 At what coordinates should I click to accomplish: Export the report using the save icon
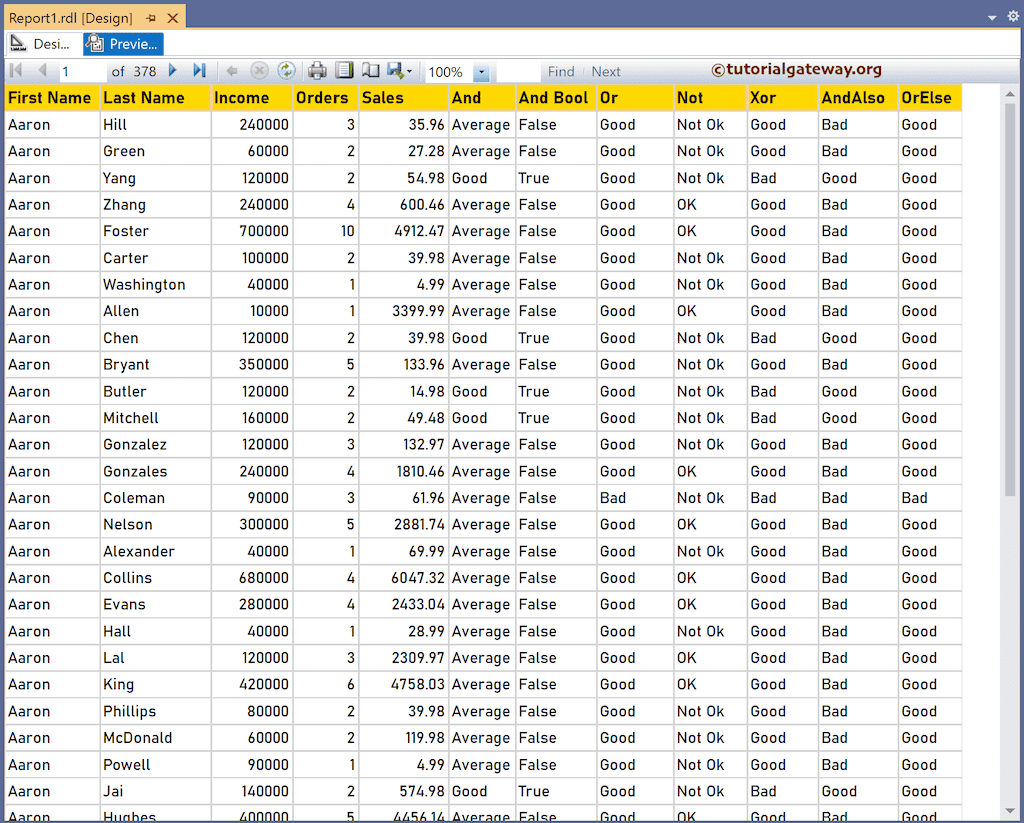click(x=396, y=71)
